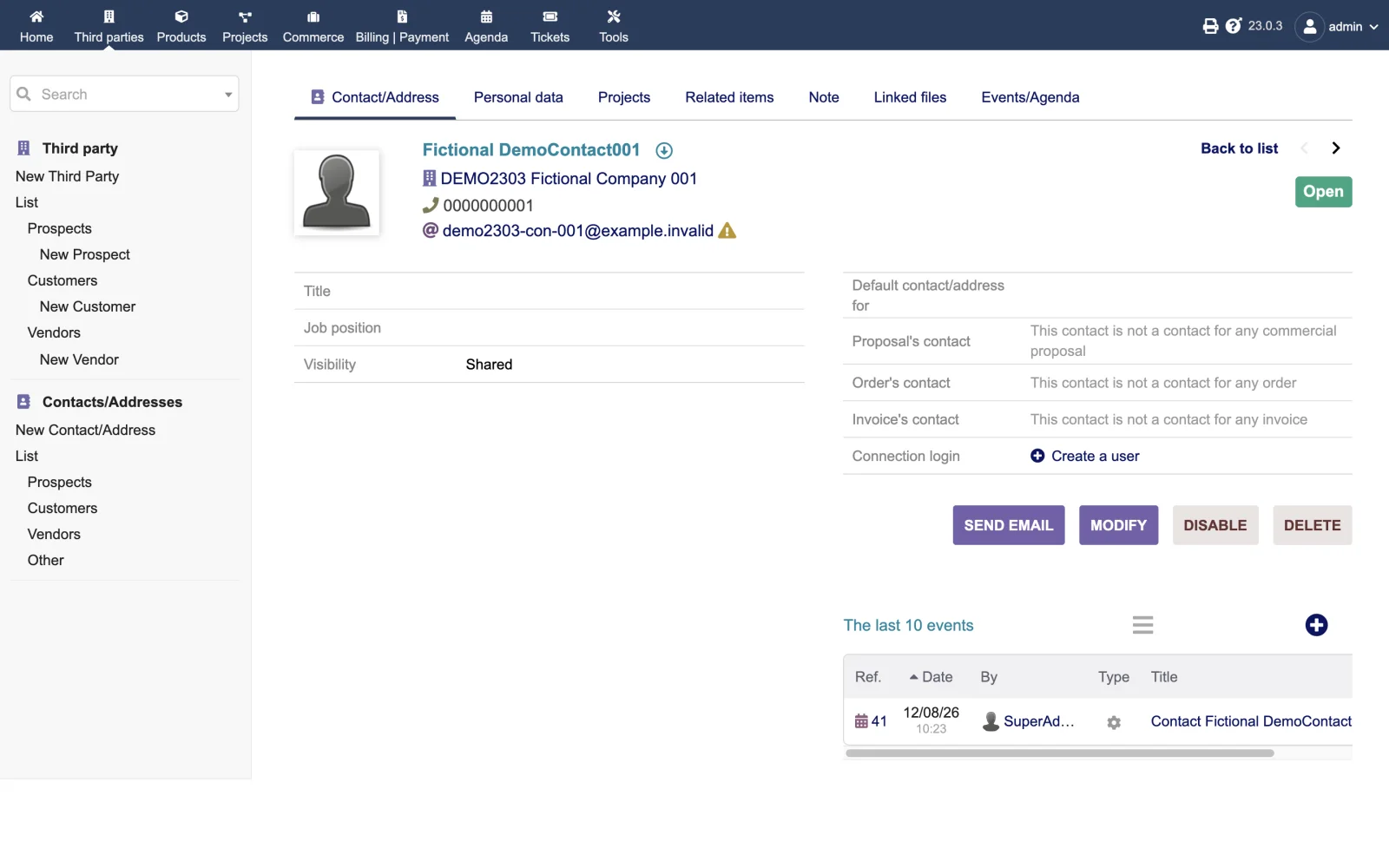This screenshot has height=868, width=1389.
Task: Click Third party section icon in sidebar
Action: 23,148
